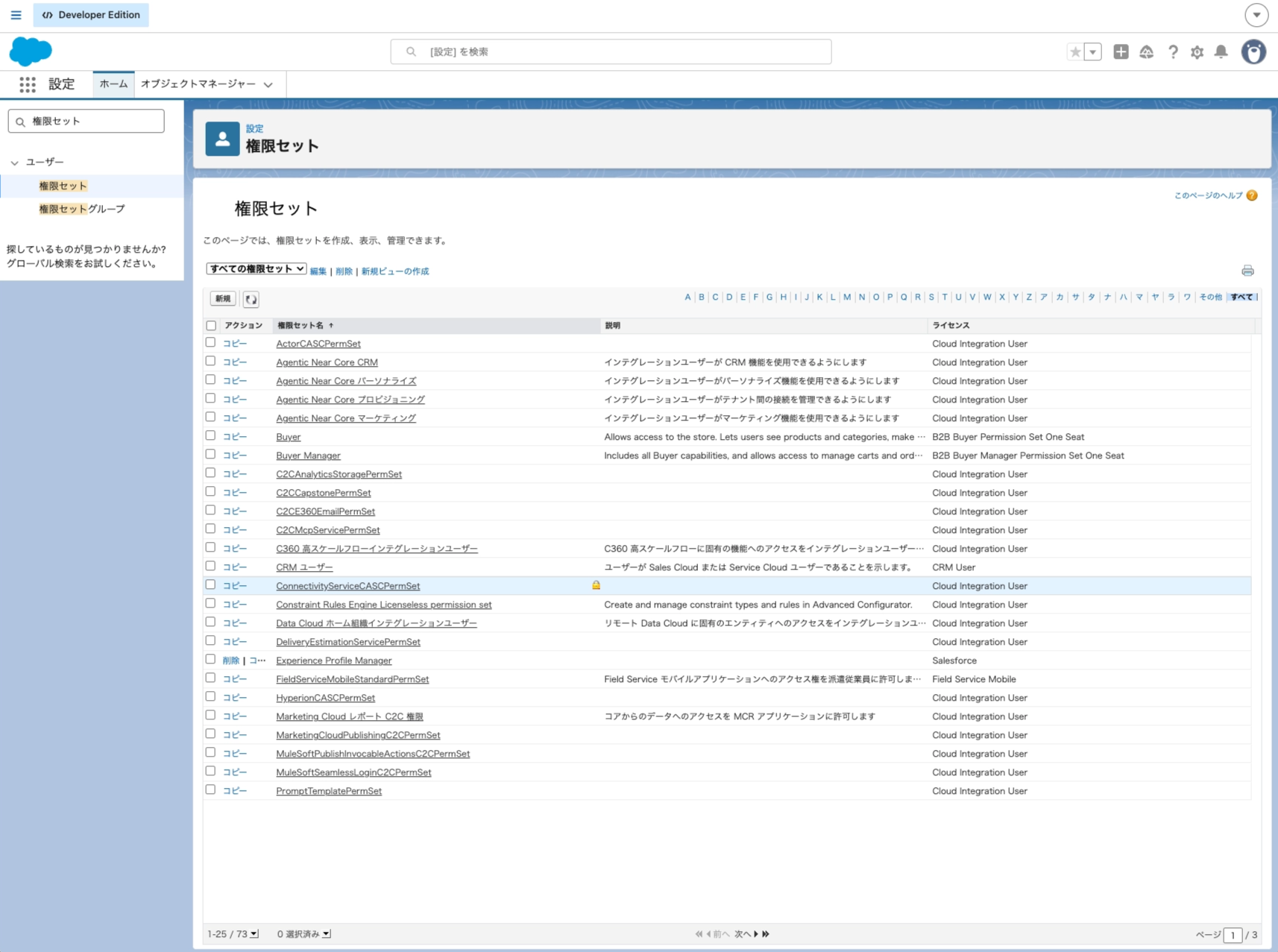Select 権限セット in the sidebar tree
Screen dimensions: 1278x952
tap(63, 186)
